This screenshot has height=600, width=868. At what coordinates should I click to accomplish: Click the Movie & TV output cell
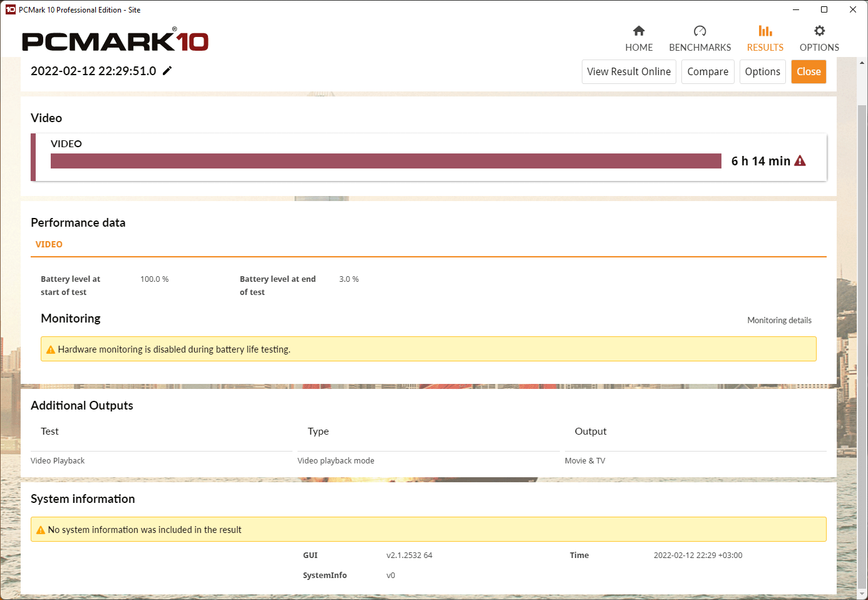(585, 461)
